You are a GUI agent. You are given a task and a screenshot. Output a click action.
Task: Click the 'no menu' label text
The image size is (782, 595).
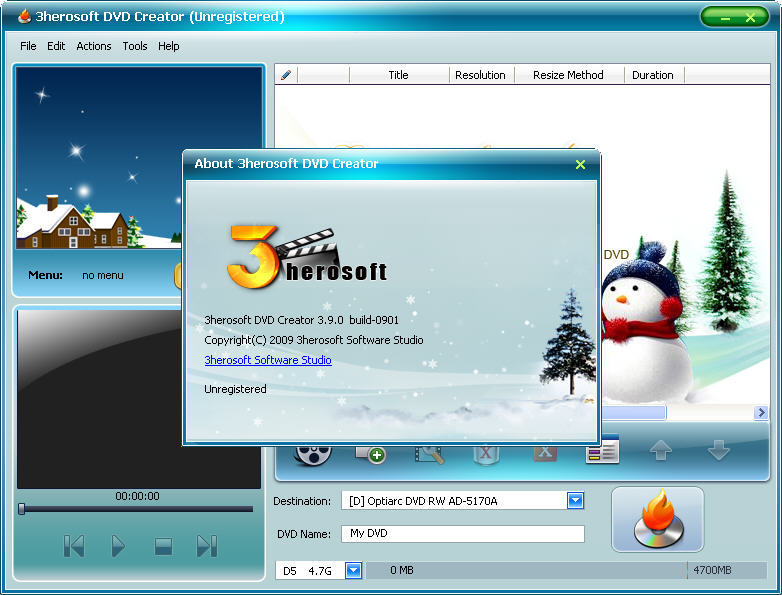click(x=103, y=275)
